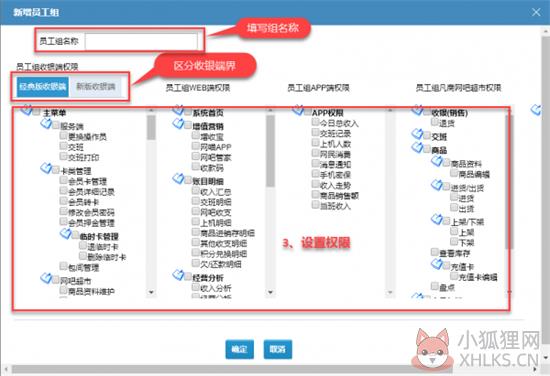The height and width of the screenshot is (376, 550).
Task: Click the 系统首页 folder icon
Action: [x=178, y=110]
